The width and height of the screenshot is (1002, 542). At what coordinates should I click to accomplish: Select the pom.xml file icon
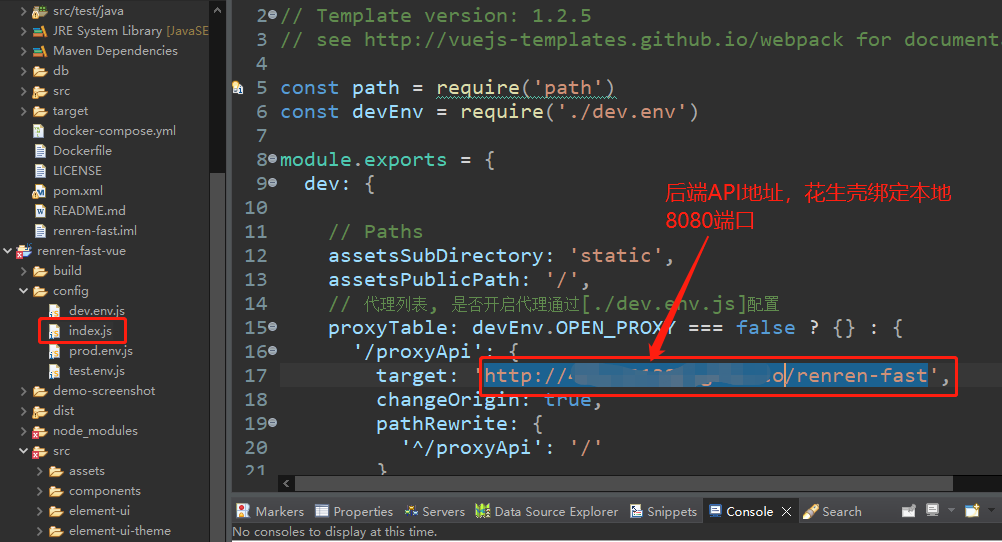(40, 190)
